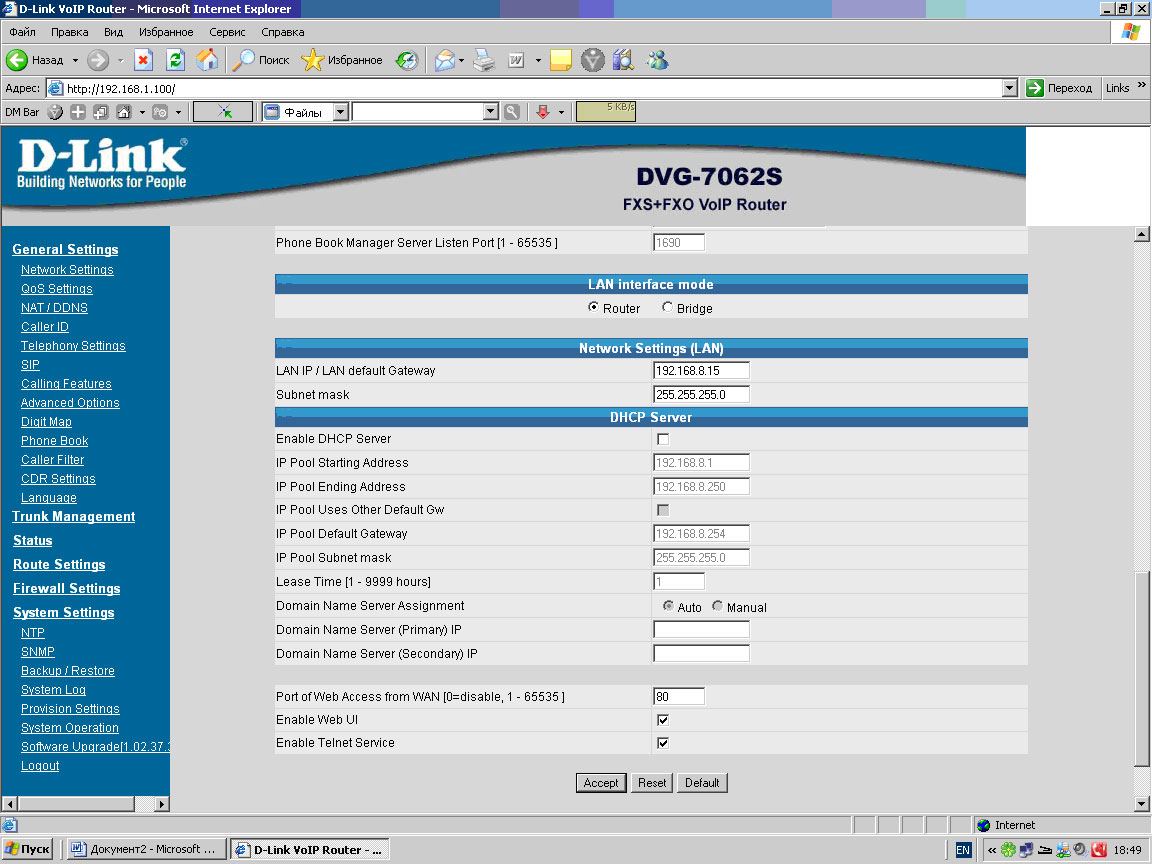
Task: Click the Refresh page icon
Action: pyautogui.click(x=175, y=60)
